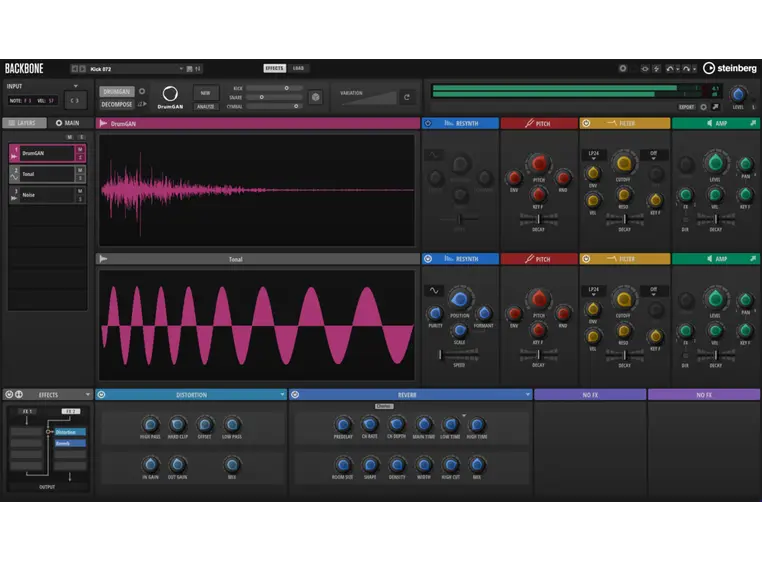This screenshot has height=562, width=762.
Task: Open the Reverb effect type dropdown
Action: [x=527, y=395]
